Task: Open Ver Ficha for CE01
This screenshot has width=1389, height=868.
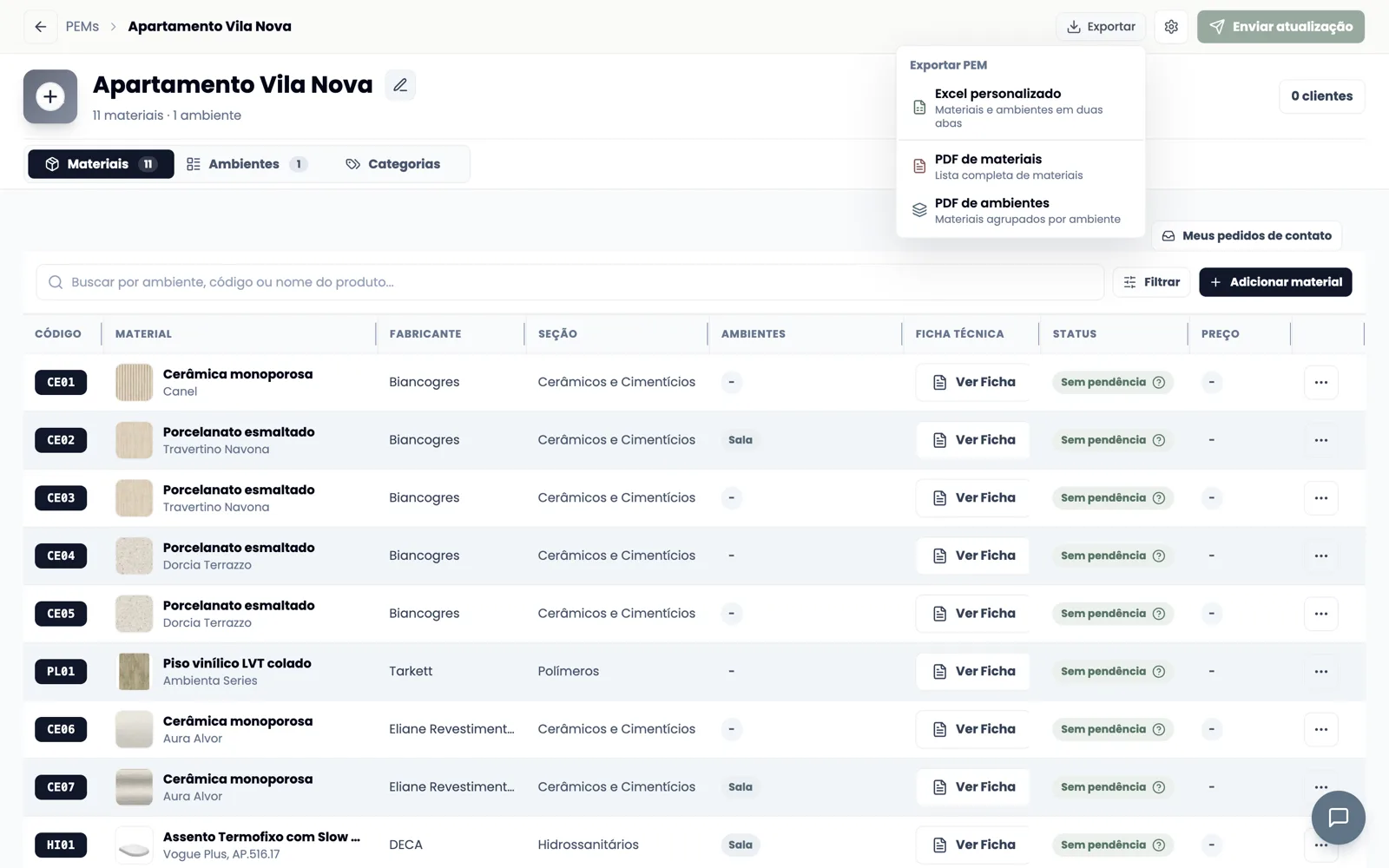Action: (973, 382)
